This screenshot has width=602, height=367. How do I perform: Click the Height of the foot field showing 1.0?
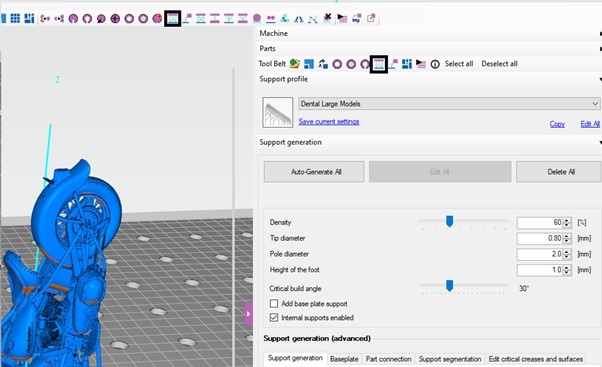point(540,270)
